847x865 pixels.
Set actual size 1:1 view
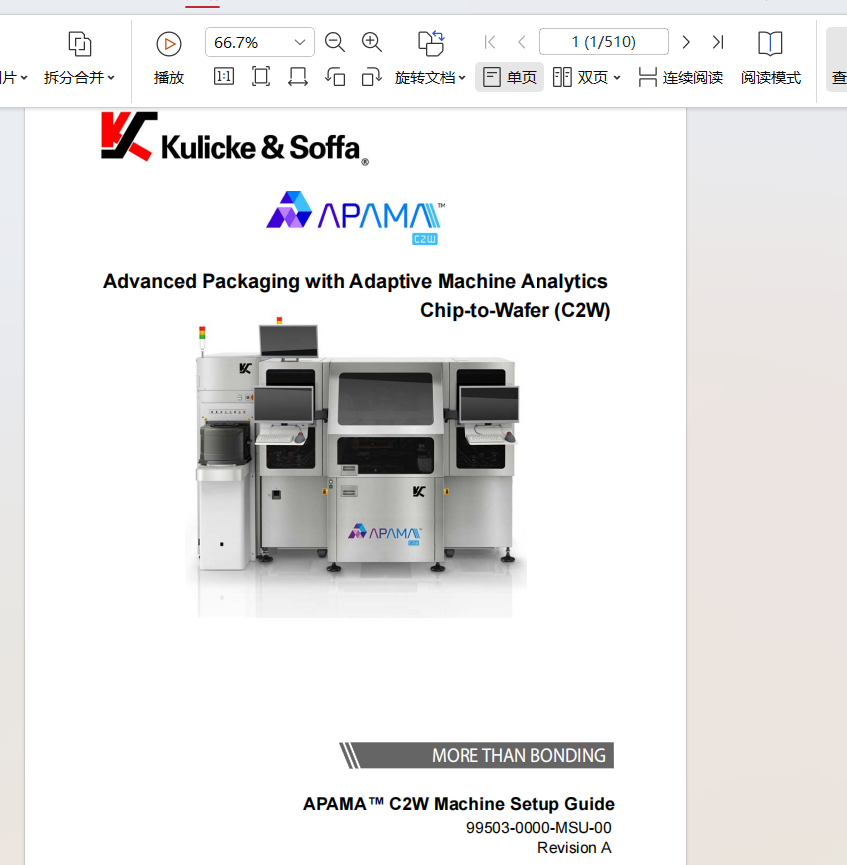pos(223,77)
